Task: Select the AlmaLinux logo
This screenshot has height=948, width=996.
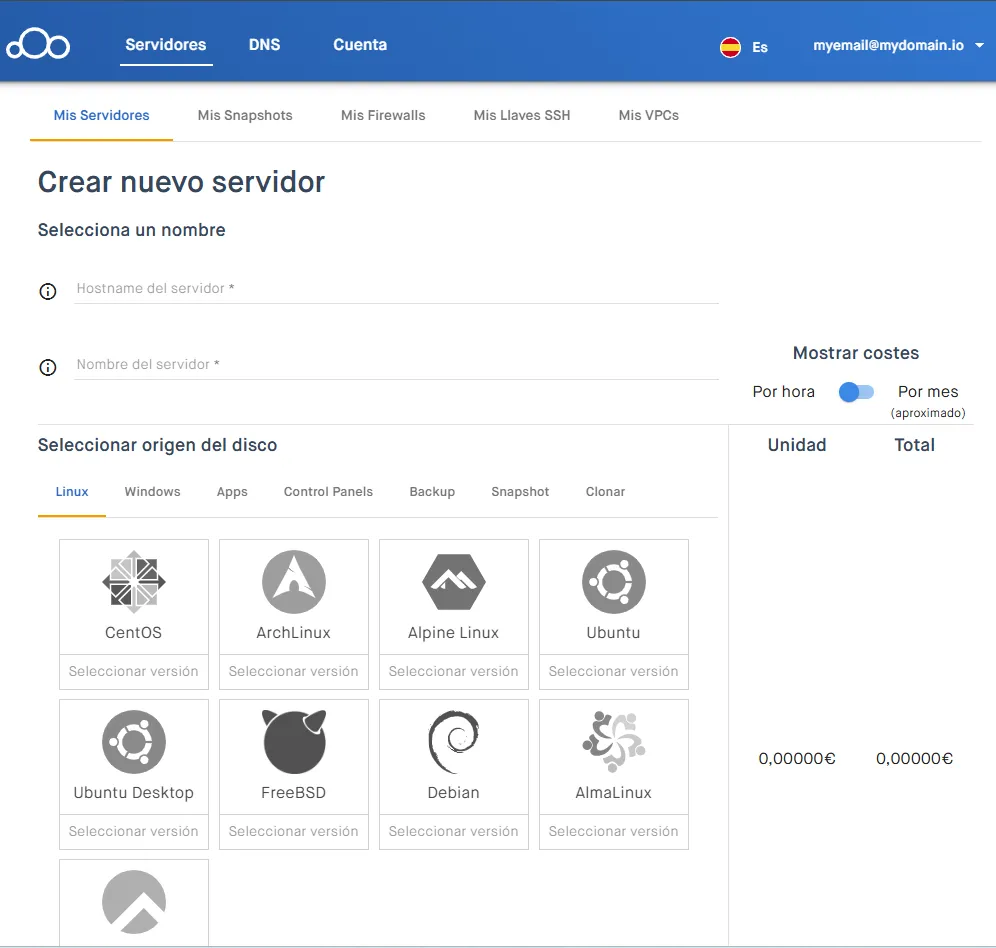Action: click(x=614, y=741)
